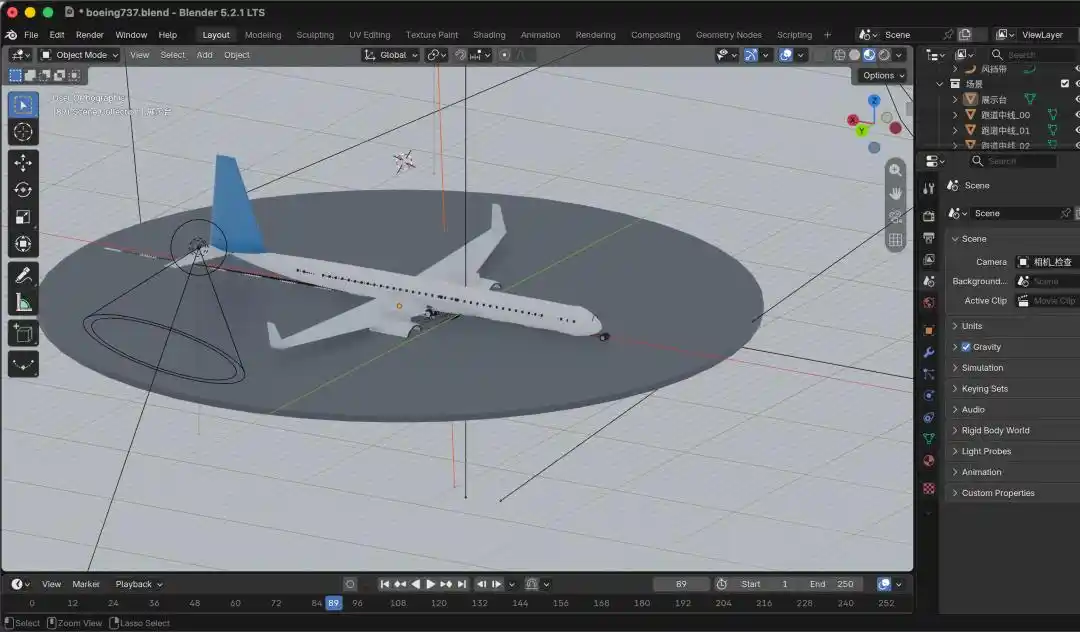Activate the Add Cube tool
Image resolution: width=1080 pixels, height=632 pixels.
(x=23, y=334)
